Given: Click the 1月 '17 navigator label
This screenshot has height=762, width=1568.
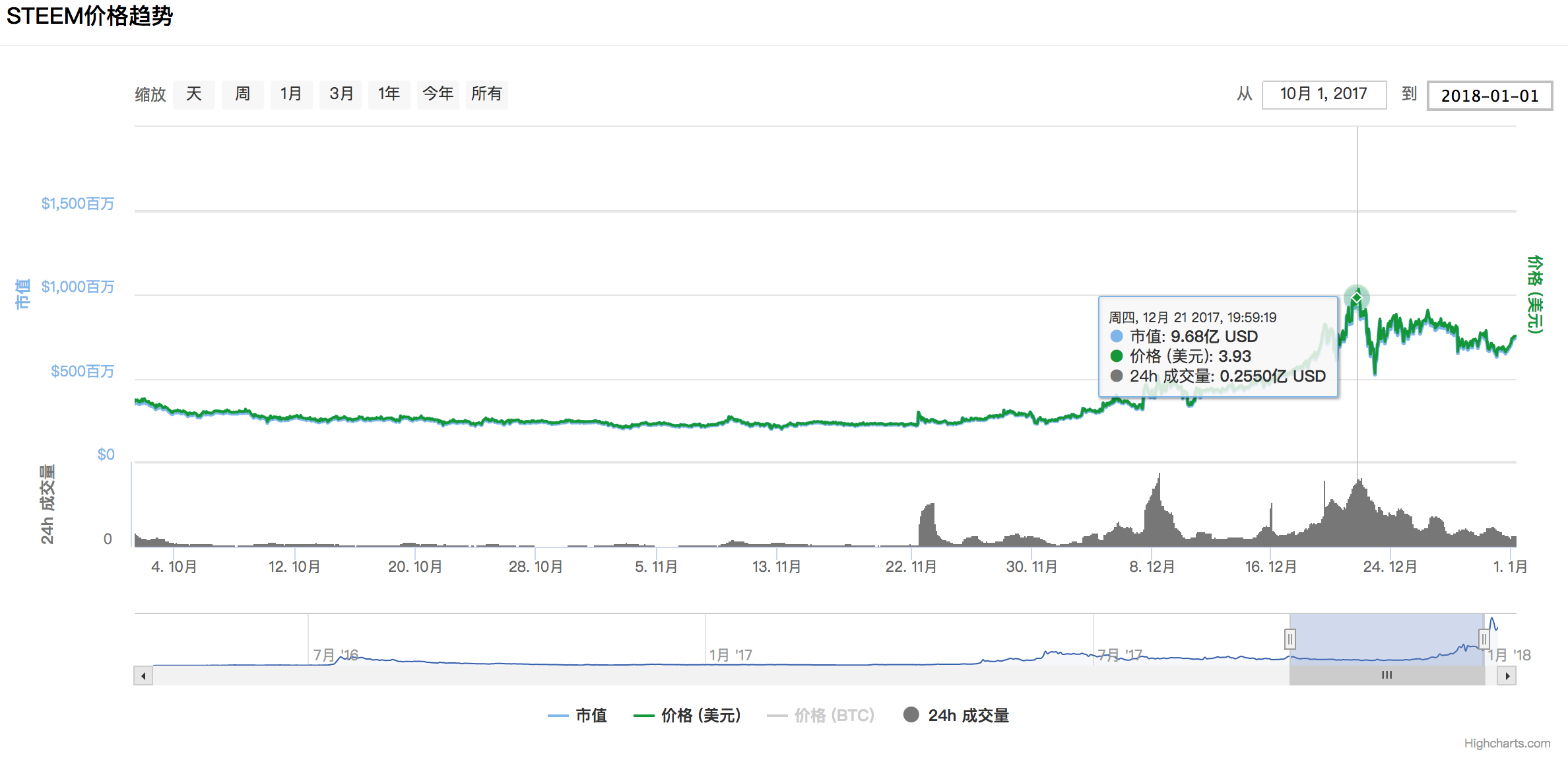Looking at the screenshot, I should tap(731, 655).
